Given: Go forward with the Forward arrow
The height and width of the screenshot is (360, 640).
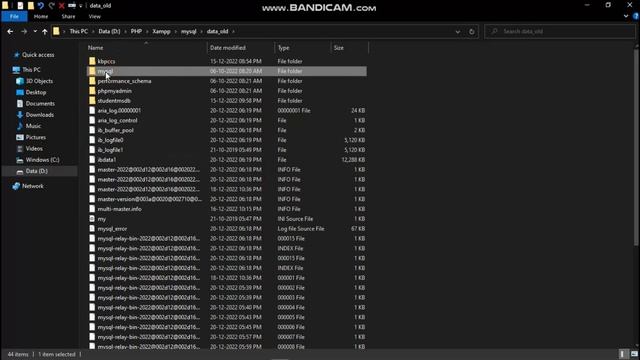Looking at the screenshot, I should pyautogui.click(x=24, y=31).
